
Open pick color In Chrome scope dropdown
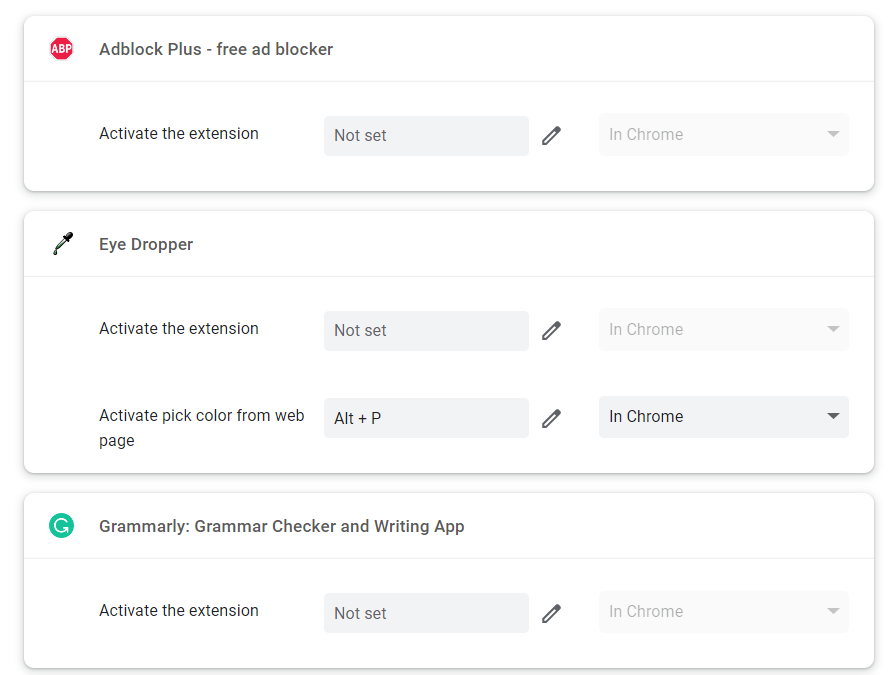tap(724, 417)
